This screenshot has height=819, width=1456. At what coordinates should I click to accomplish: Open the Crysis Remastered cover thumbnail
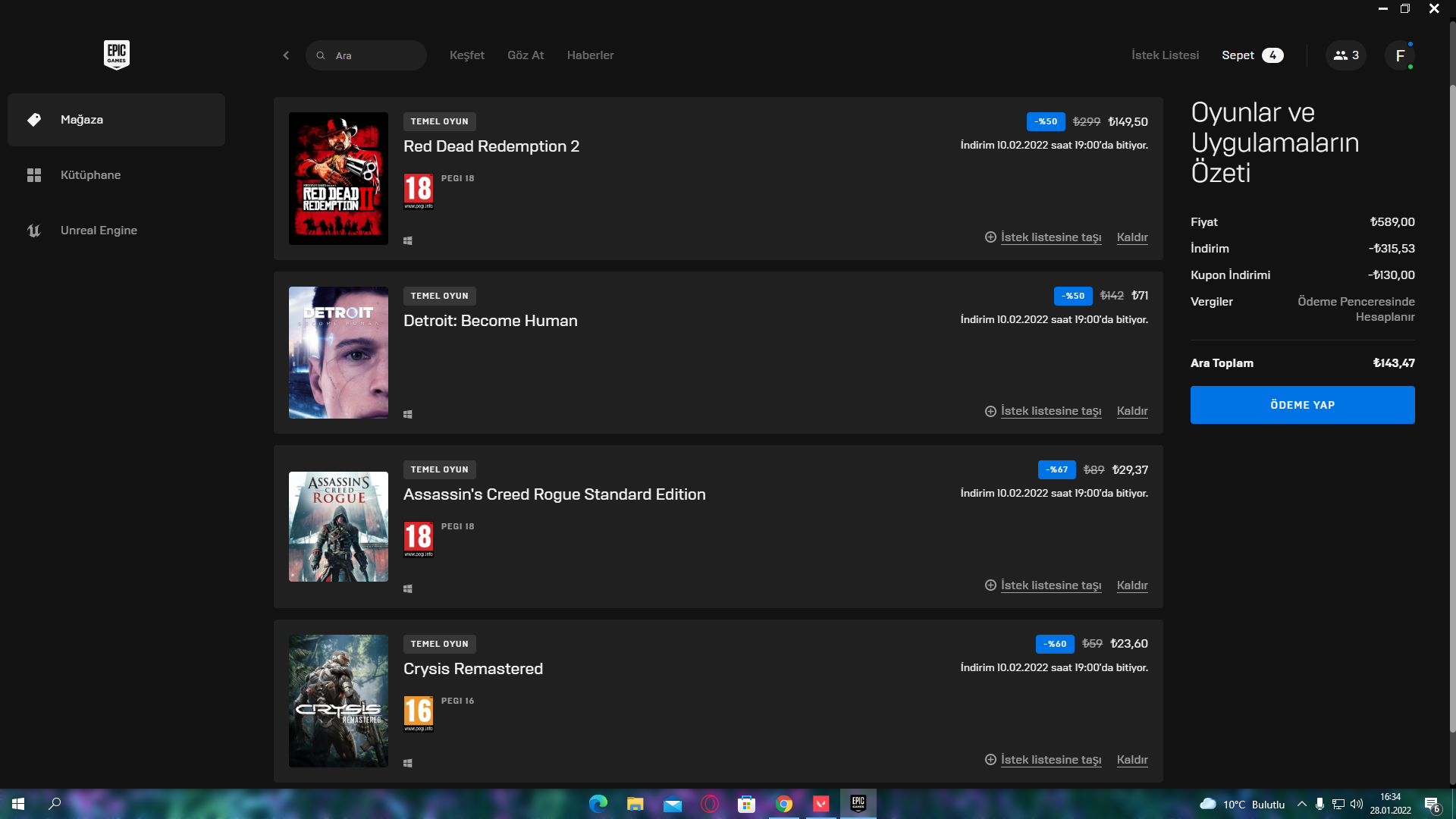tap(338, 701)
